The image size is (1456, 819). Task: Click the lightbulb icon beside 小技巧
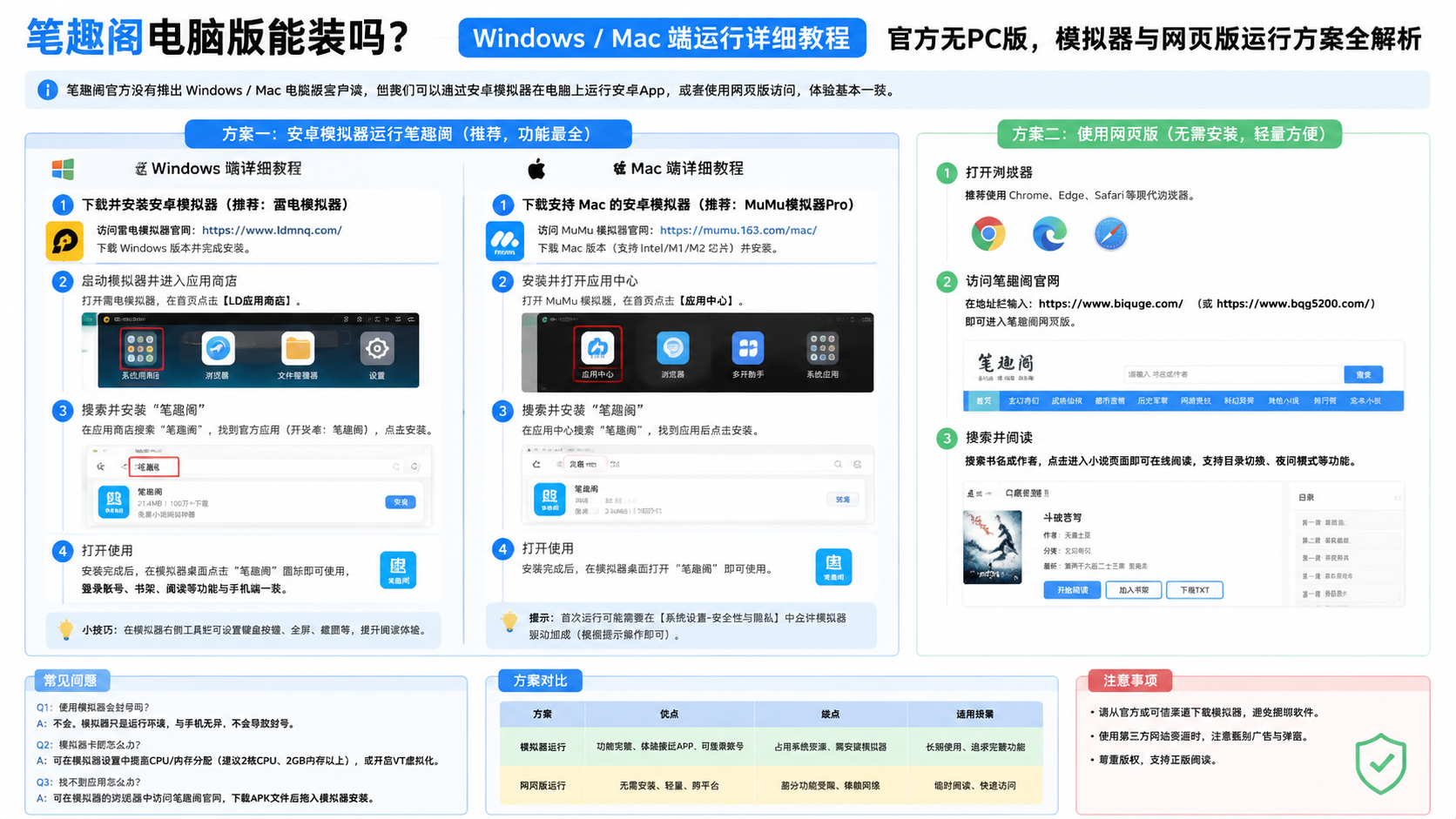[65, 630]
